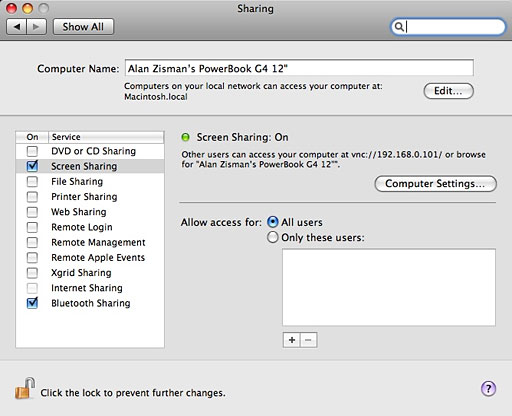This screenshot has height=416, width=512.
Task: Select the Screen Sharing service row
Action: pos(90,166)
